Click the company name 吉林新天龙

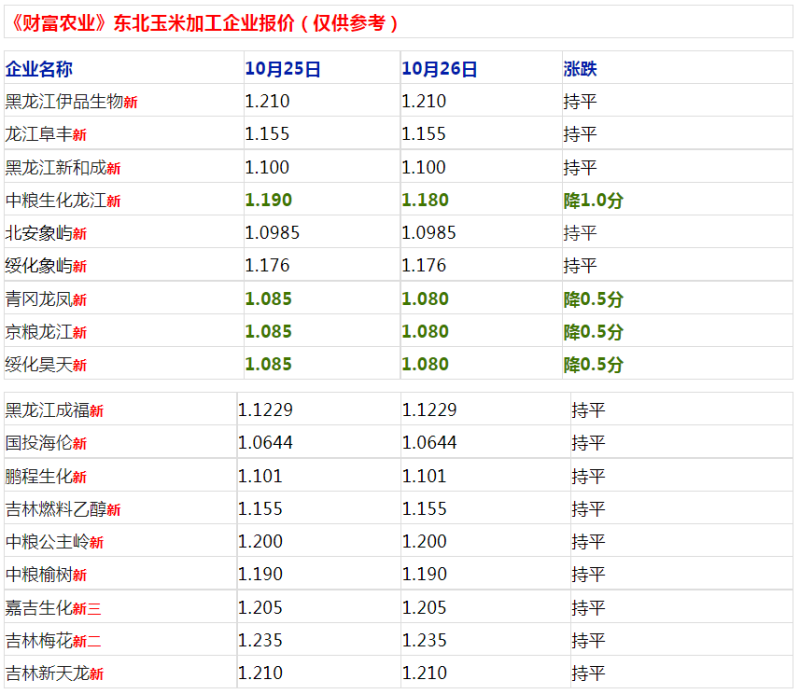coord(47,673)
